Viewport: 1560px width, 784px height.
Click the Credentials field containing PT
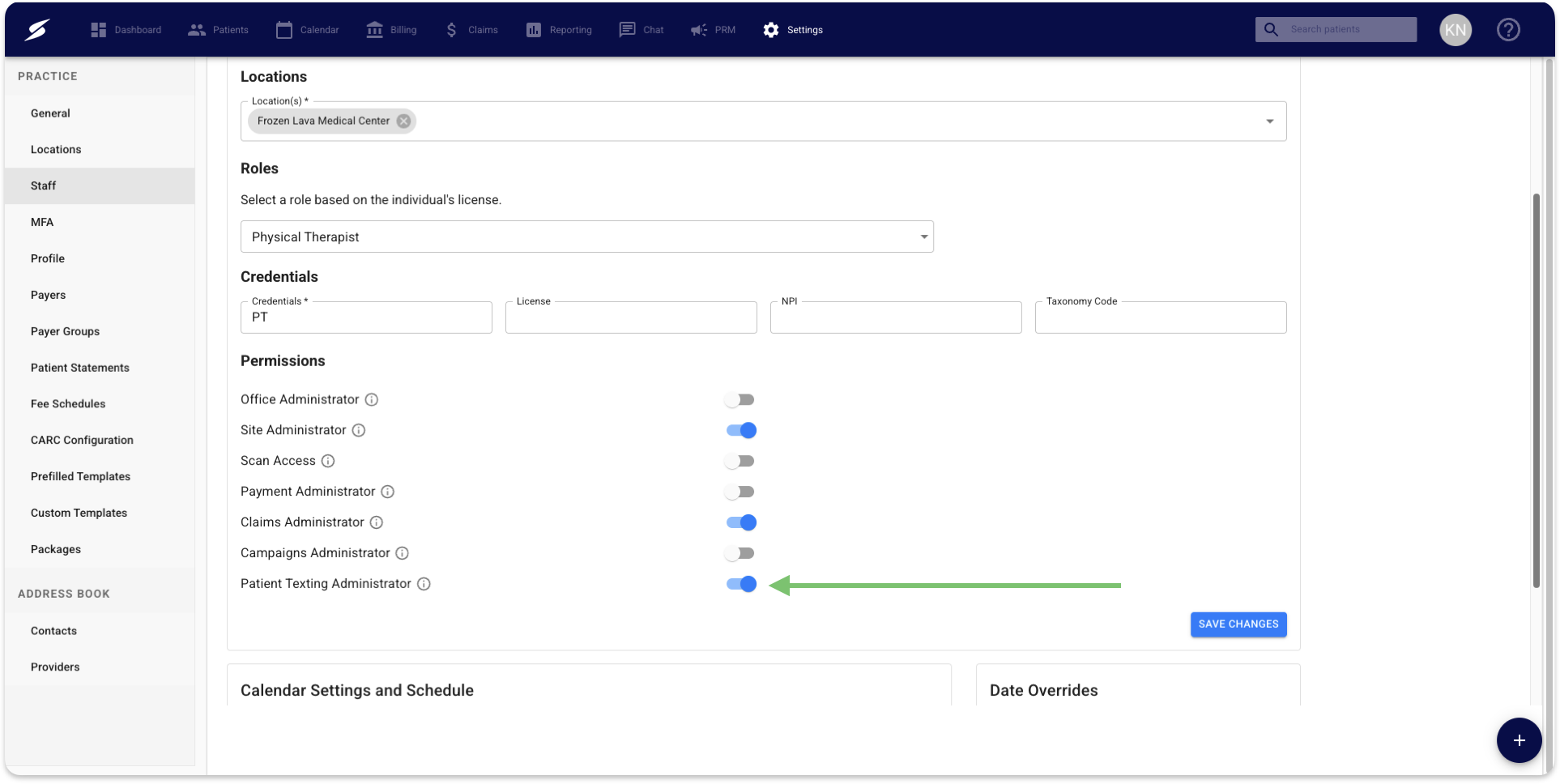coord(366,317)
